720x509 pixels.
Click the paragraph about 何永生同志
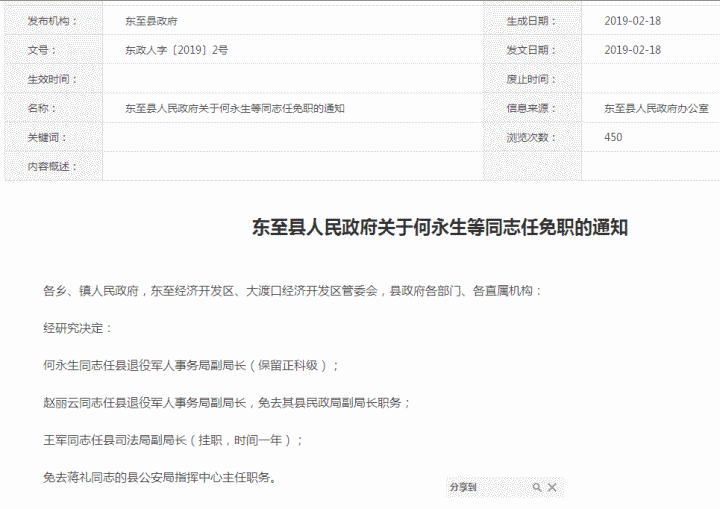coord(191,366)
